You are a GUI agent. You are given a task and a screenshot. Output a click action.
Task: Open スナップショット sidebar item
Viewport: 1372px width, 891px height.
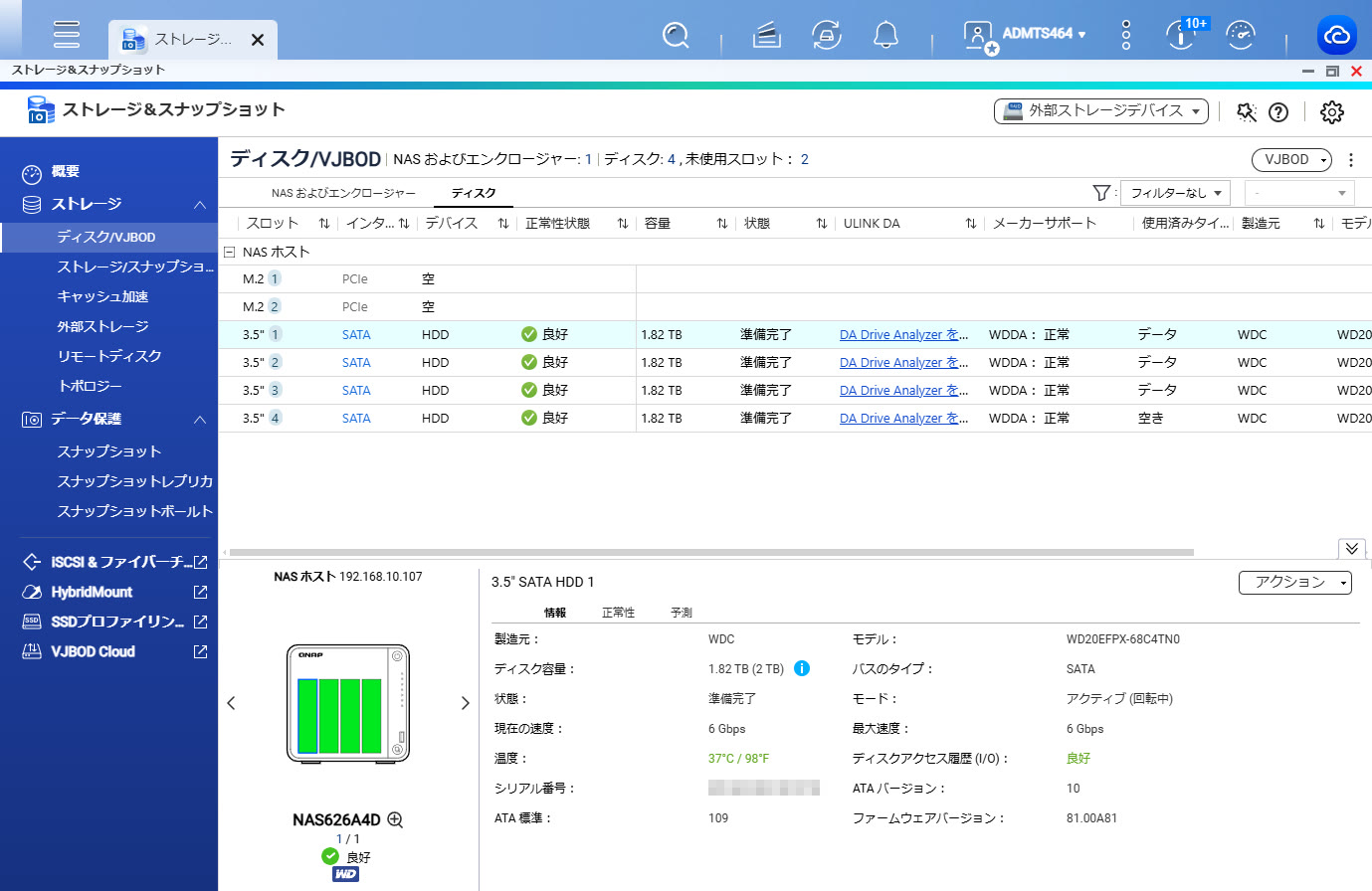[109, 451]
